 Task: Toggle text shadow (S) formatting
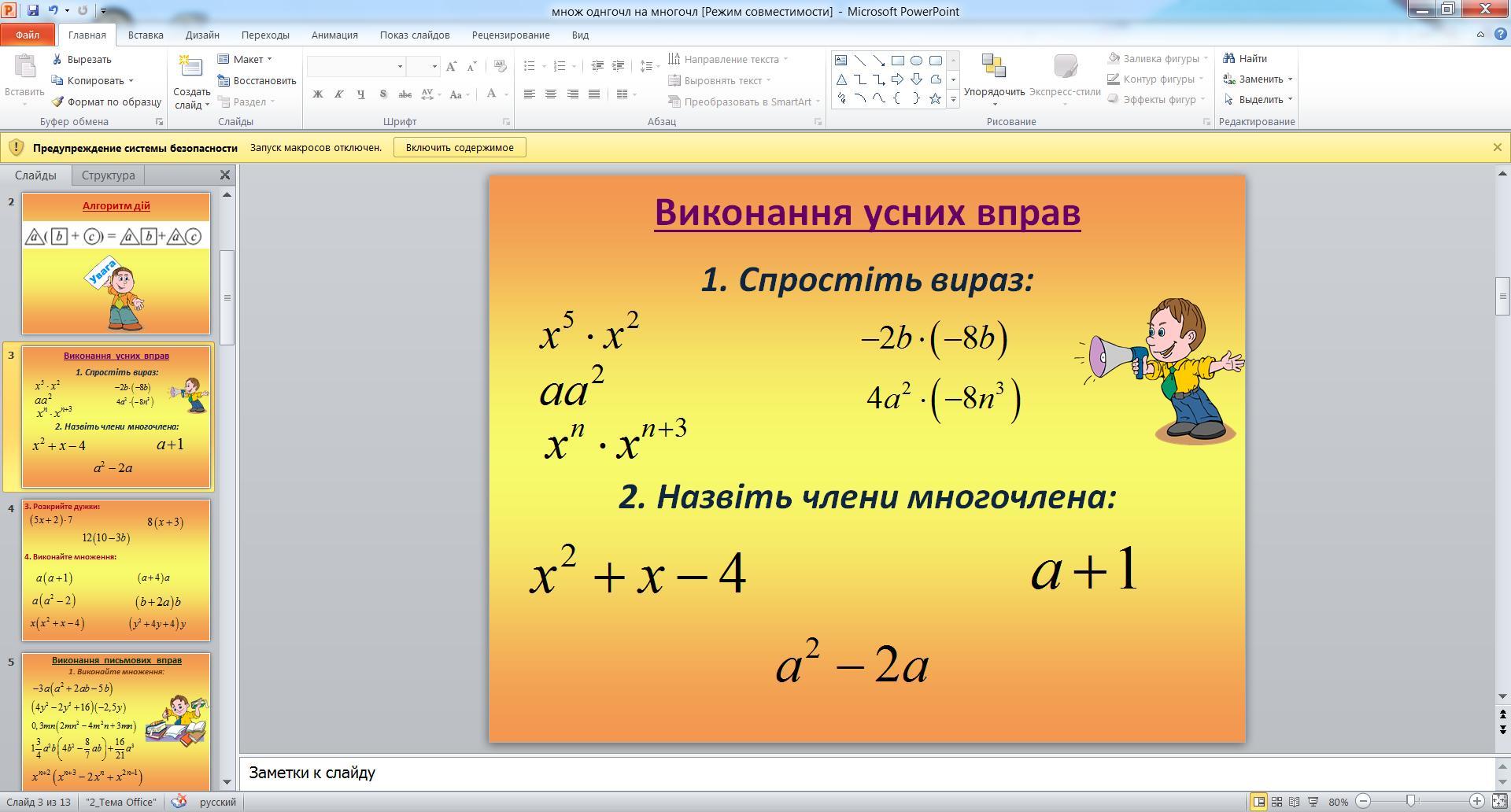tap(383, 94)
